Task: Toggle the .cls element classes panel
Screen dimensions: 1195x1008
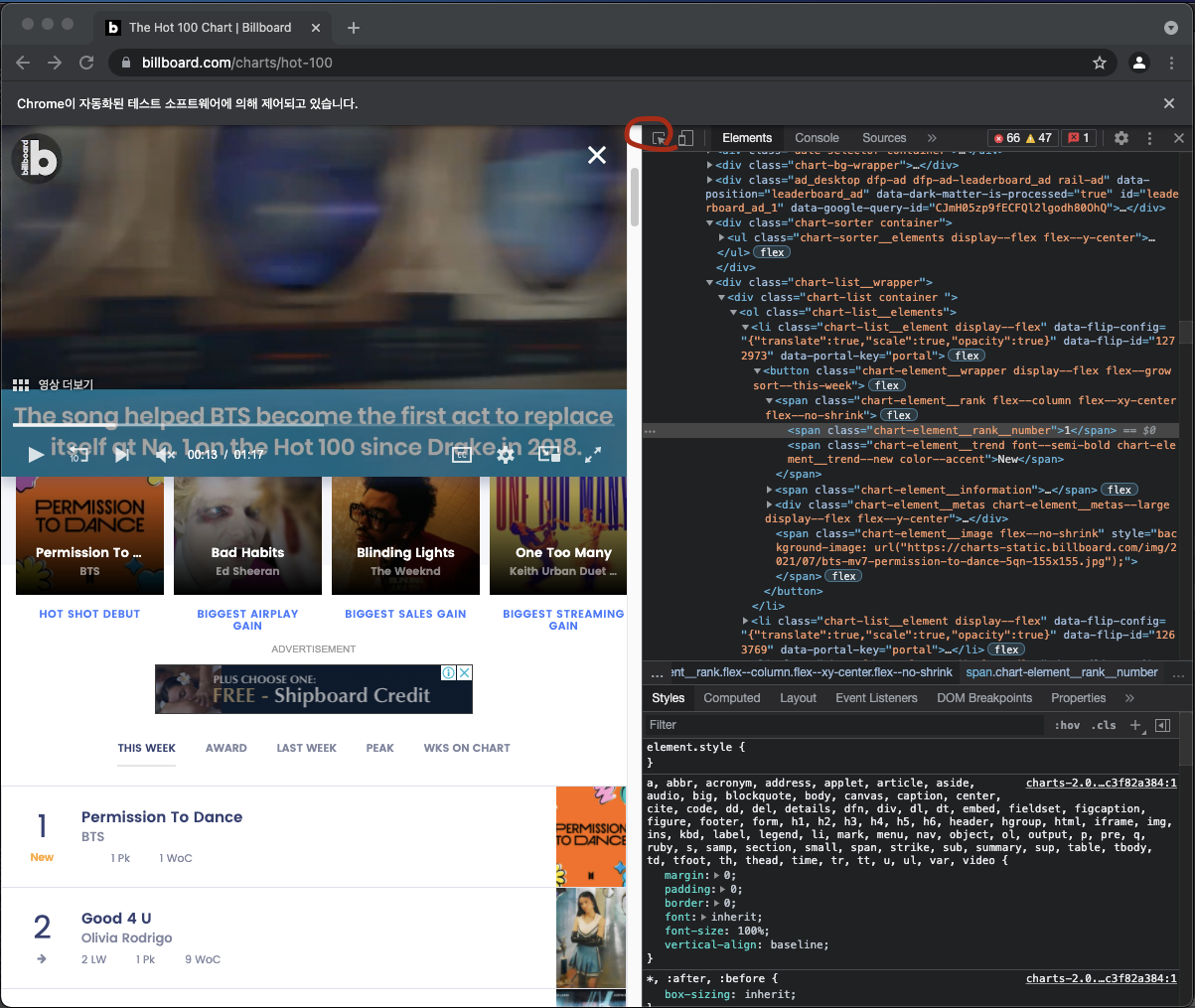Action: pyautogui.click(x=1104, y=725)
